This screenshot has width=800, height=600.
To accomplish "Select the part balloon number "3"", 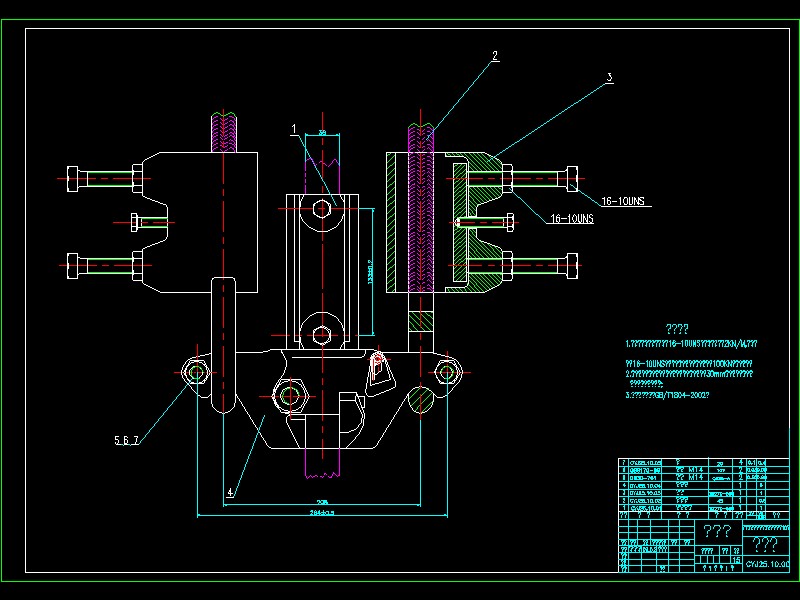I will [609, 78].
